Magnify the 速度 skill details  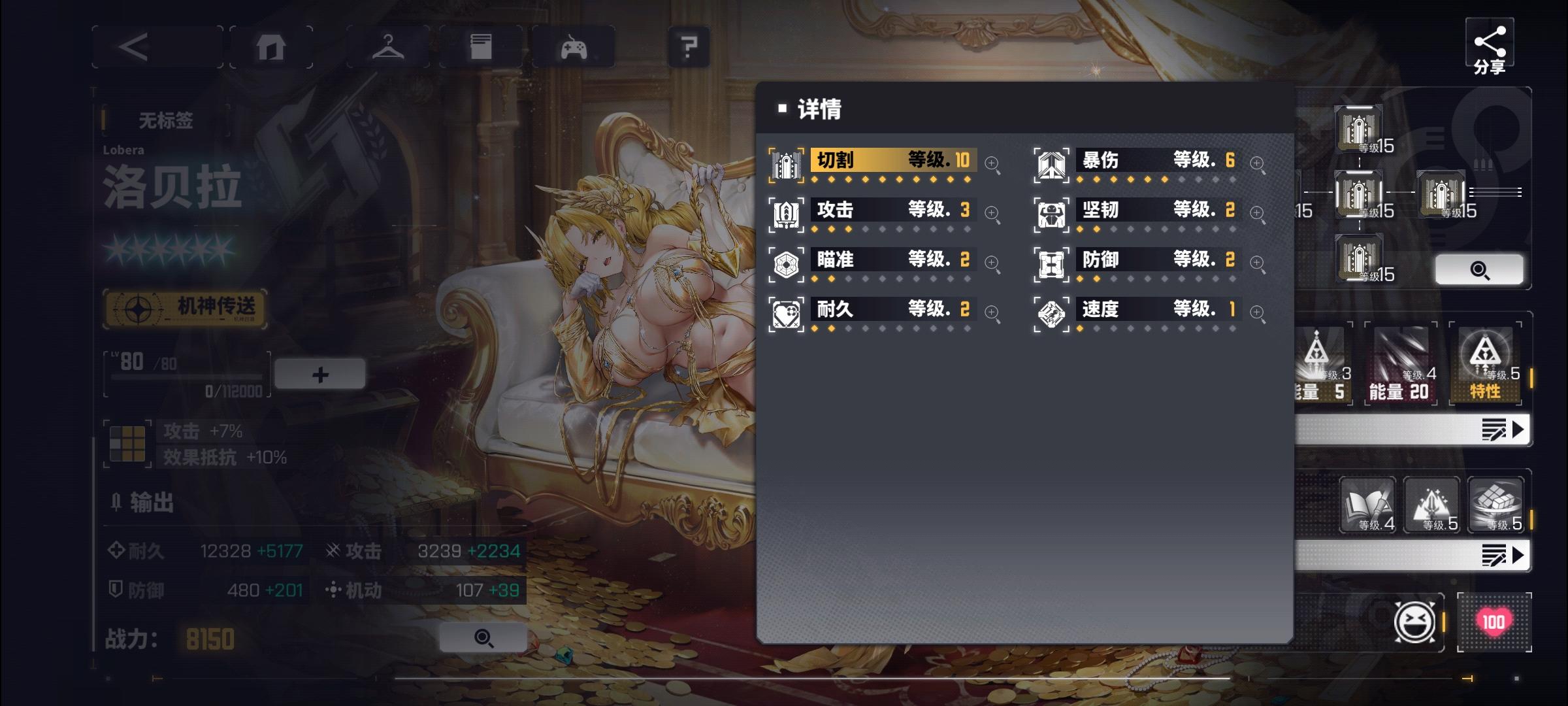click(x=1258, y=313)
